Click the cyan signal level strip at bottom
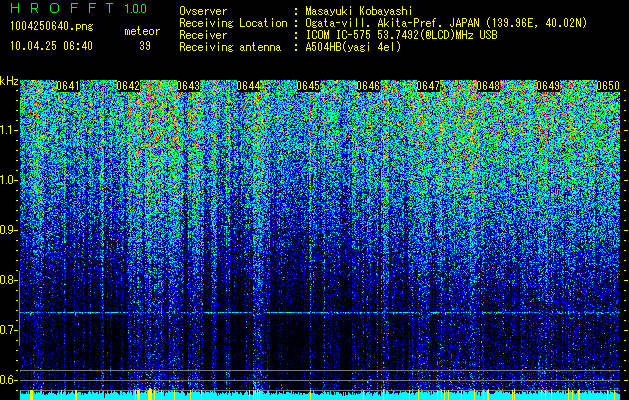The image size is (629, 400). tap(320, 395)
